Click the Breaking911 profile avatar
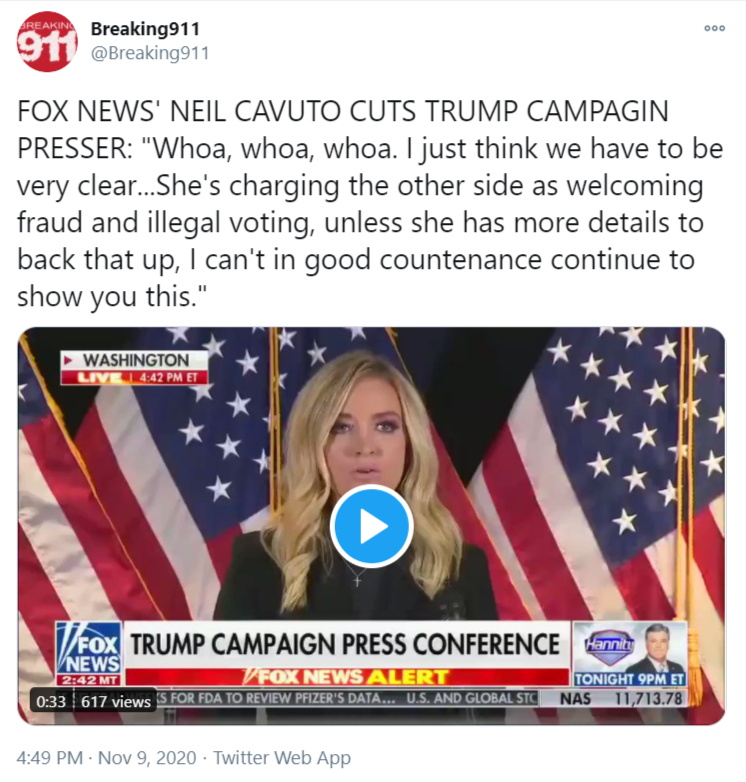 (x=47, y=41)
